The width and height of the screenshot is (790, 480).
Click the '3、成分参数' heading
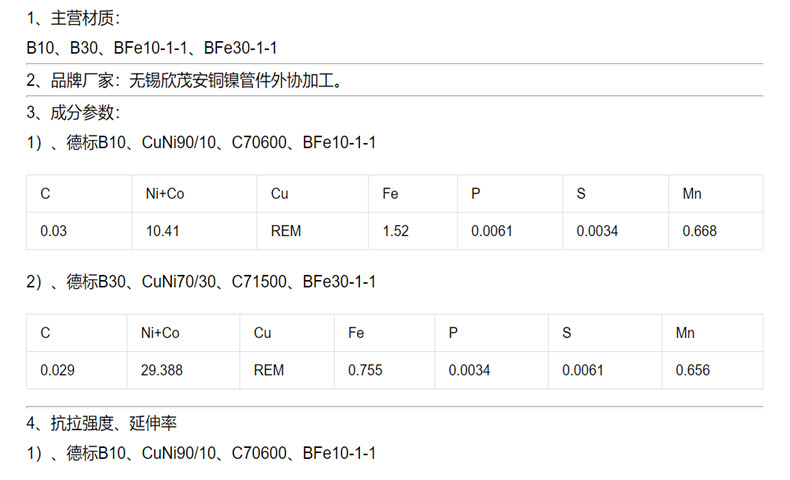click(74, 112)
